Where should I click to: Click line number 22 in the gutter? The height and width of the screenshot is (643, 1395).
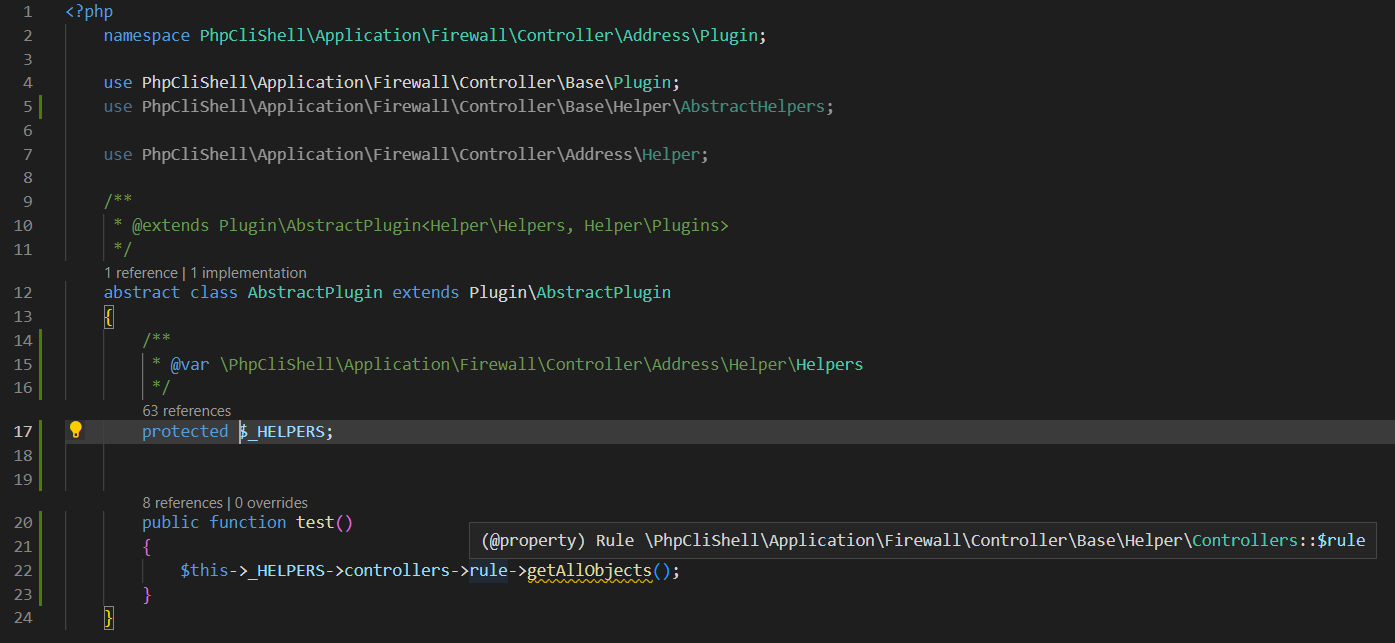pyautogui.click(x=23, y=570)
